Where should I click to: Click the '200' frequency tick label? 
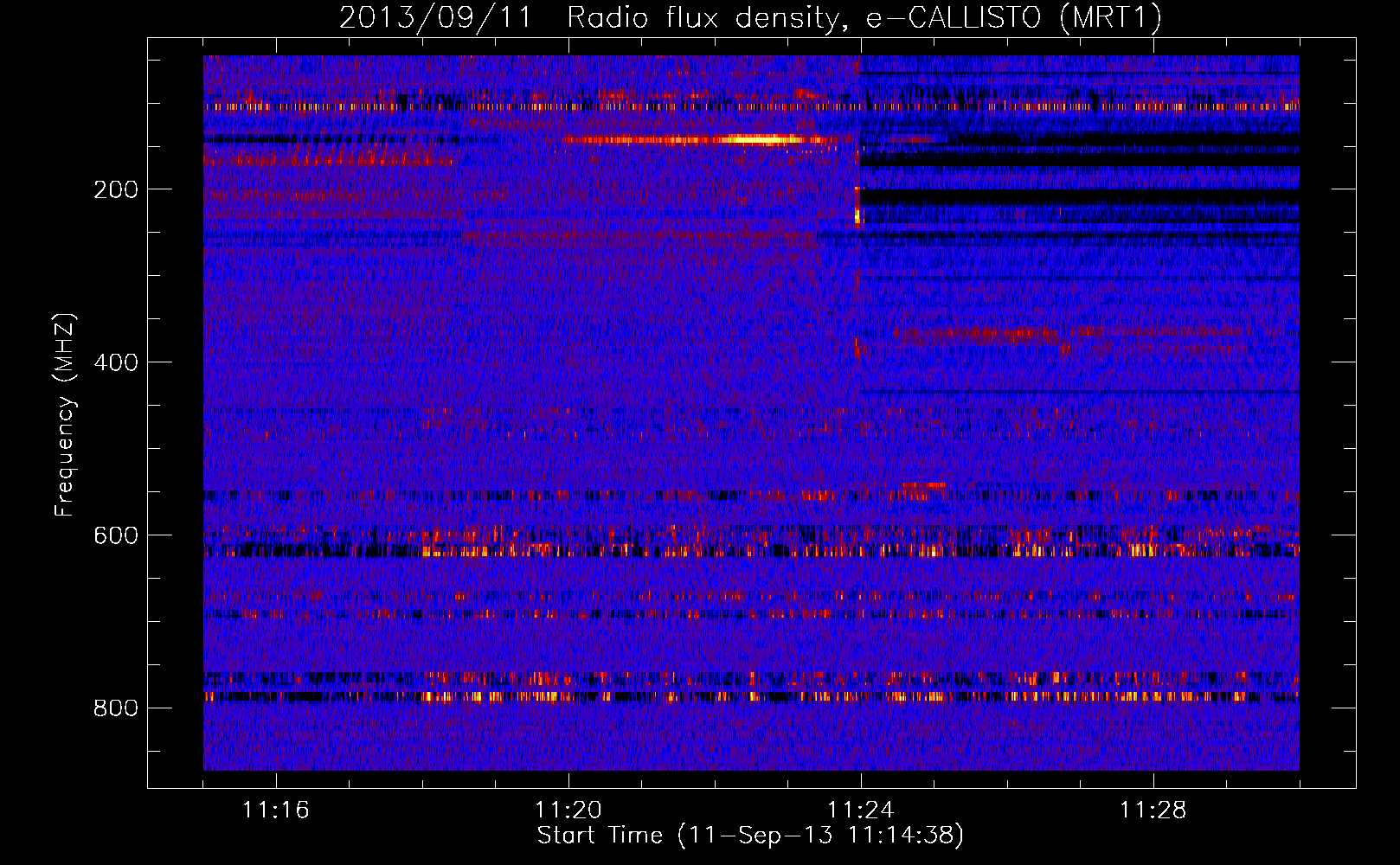(x=116, y=189)
